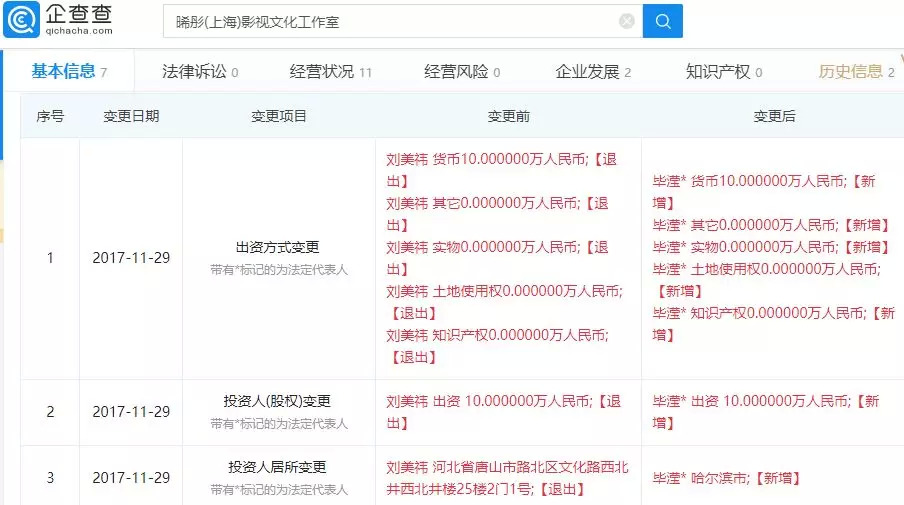Click 毕滢 in the 哈尔滨市 entry
This screenshot has width=904, height=505.
669,478
